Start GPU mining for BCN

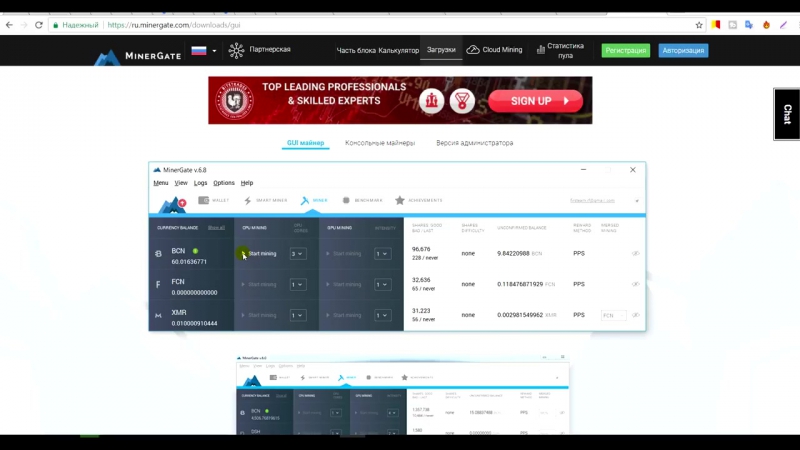(343, 254)
